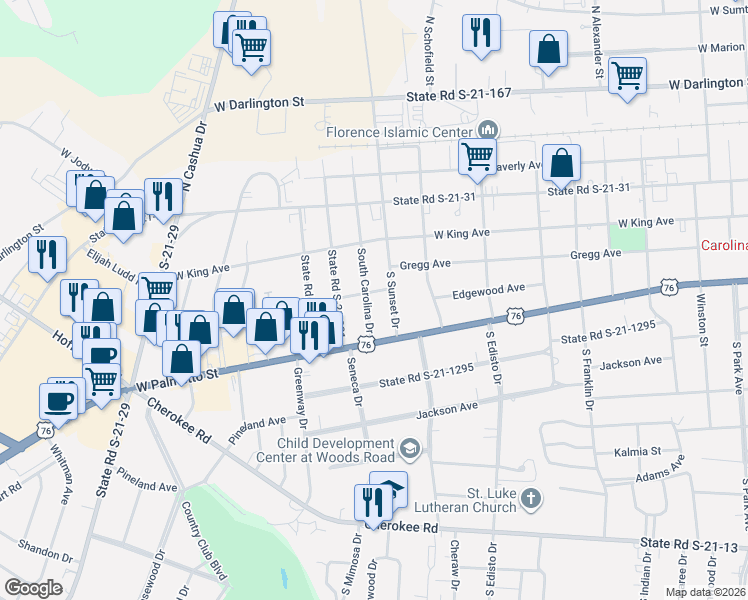Click the small green park square by W King Ave

click(627, 238)
